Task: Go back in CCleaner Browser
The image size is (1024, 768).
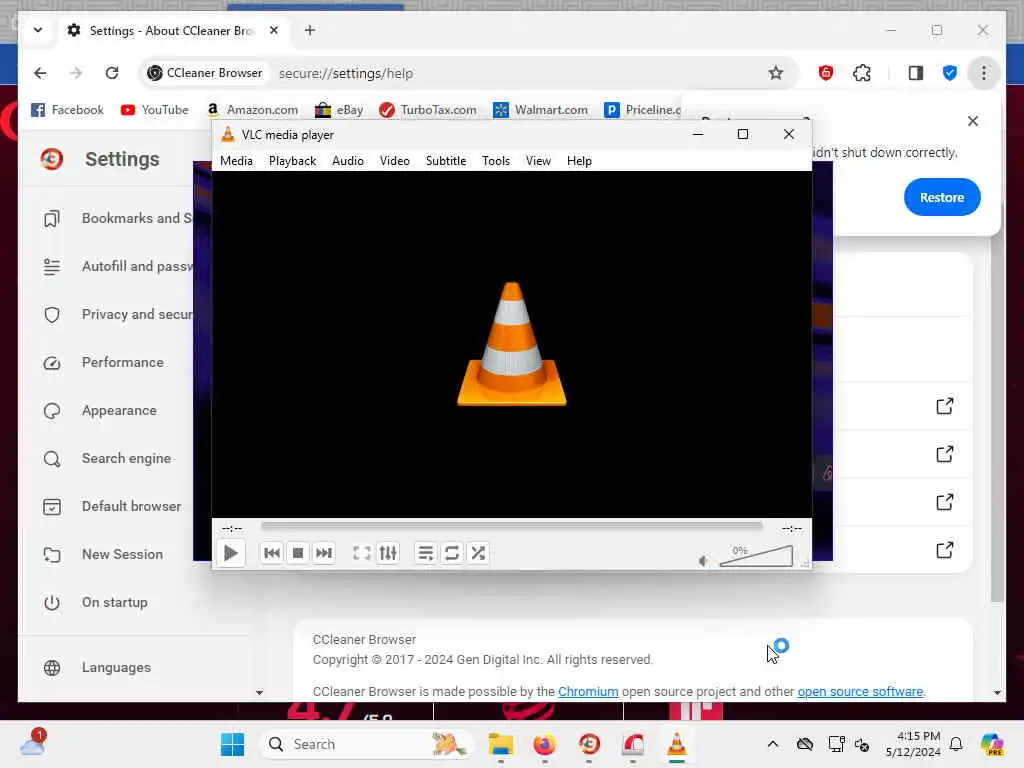Action: point(40,73)
